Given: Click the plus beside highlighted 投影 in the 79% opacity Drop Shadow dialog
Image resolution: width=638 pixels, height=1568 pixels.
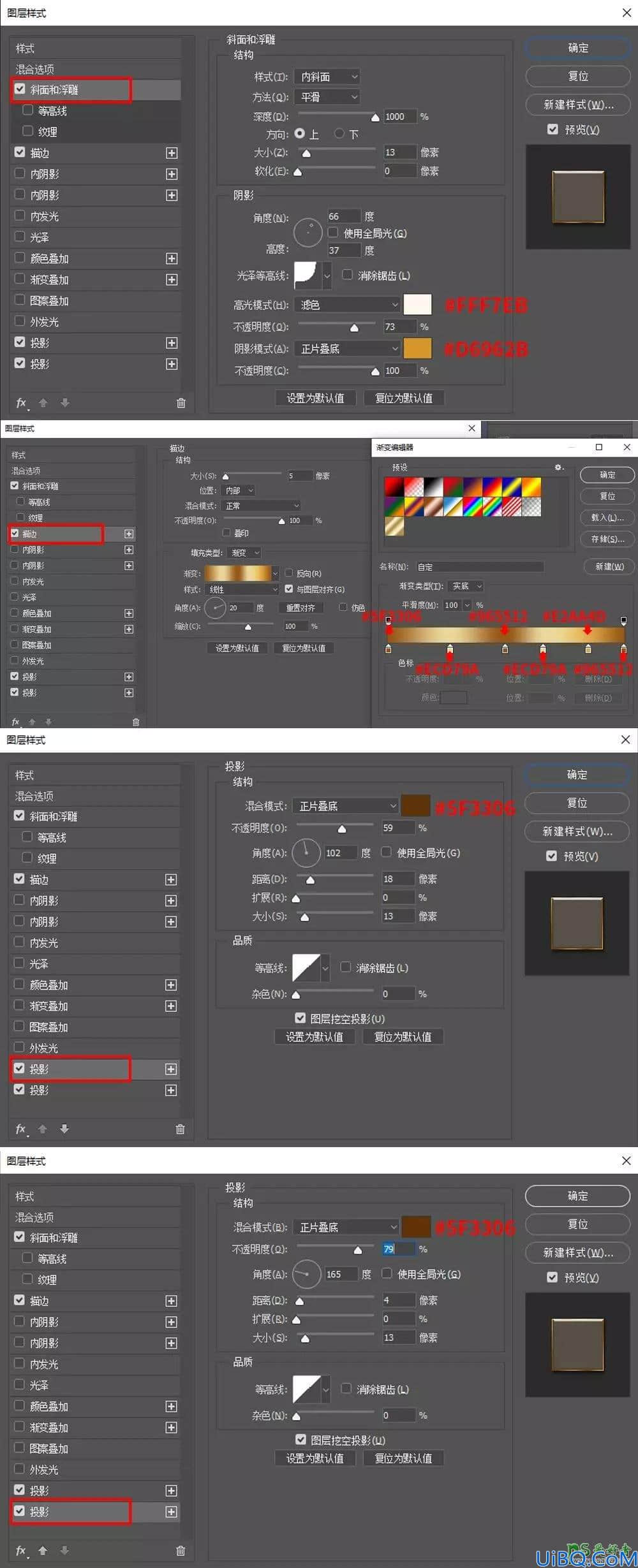Looking at the screenshot, I should point(171,1512).
